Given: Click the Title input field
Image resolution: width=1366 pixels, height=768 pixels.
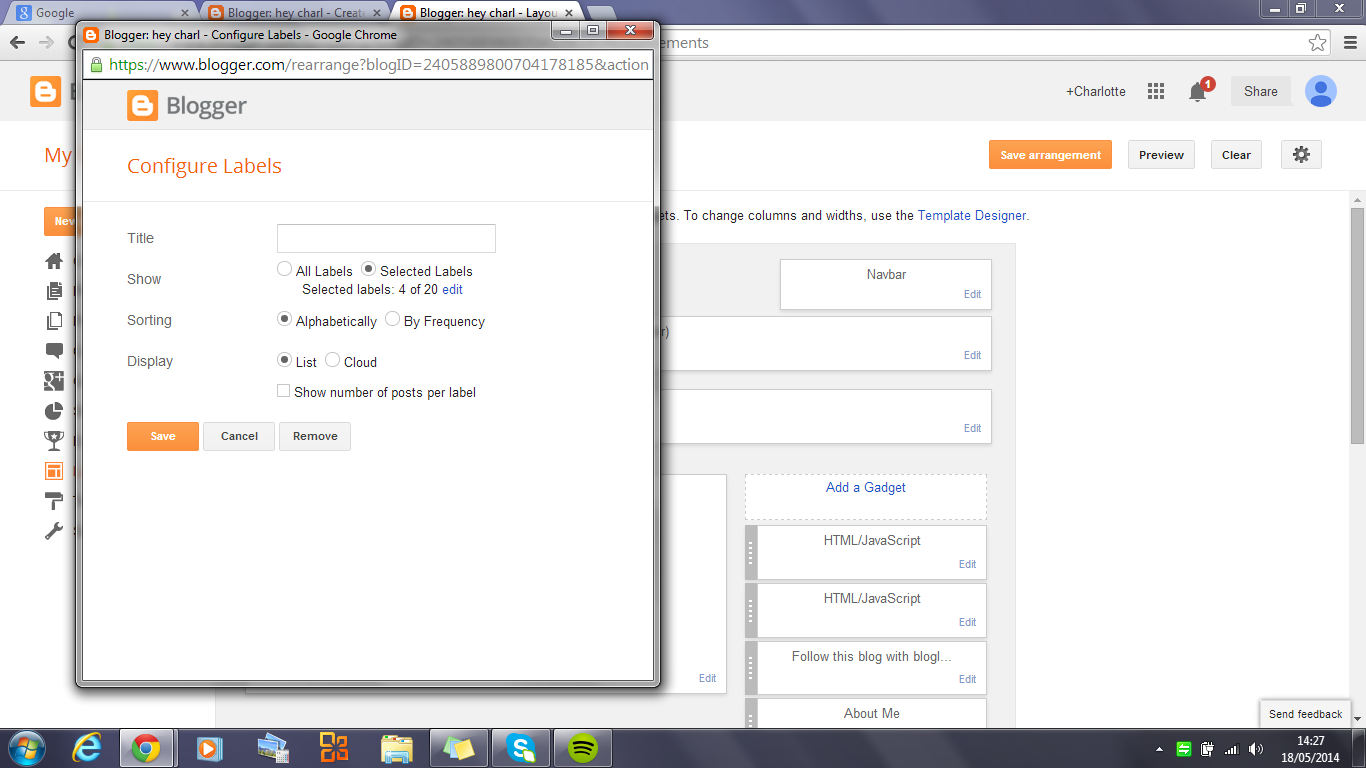Looking at the screenshot, I should pos(386,238).
